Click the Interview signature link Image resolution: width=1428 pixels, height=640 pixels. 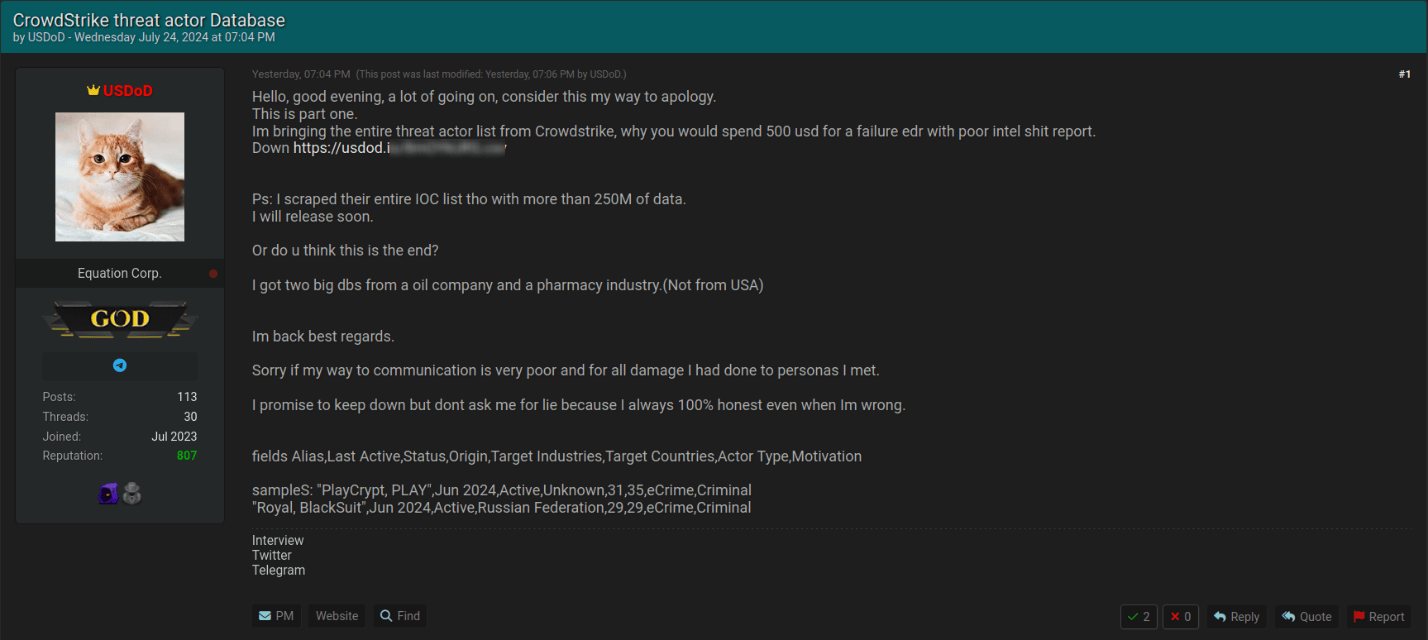tap(278, 541)
